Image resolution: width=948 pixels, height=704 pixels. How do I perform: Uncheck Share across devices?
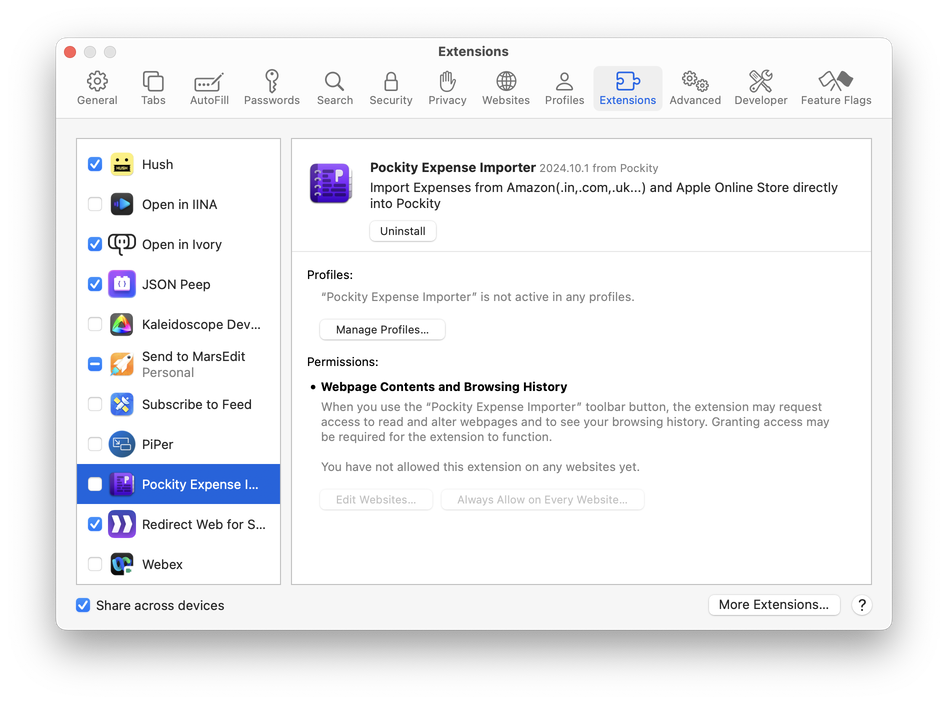pos(83,605)
